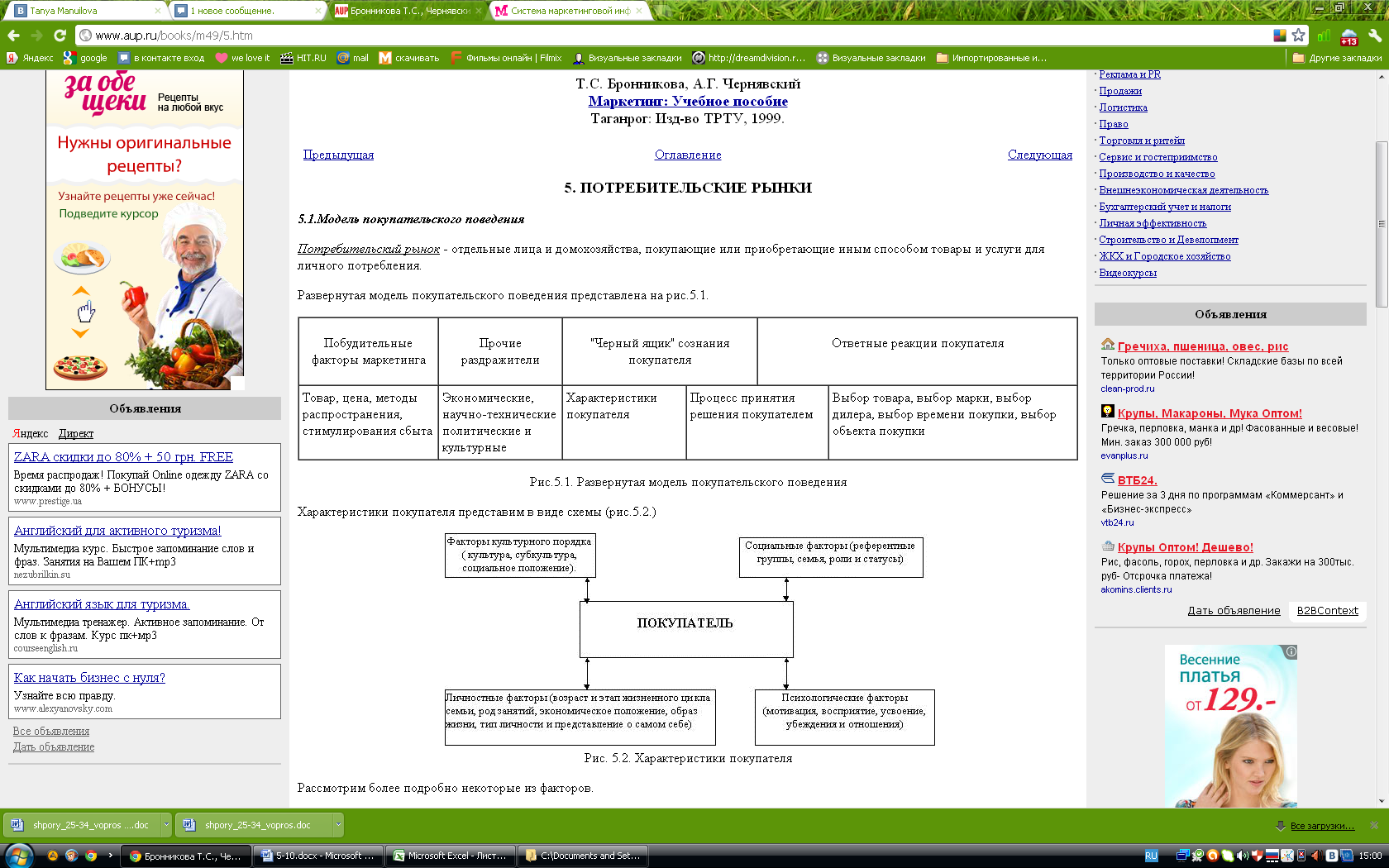Click the 'за обе щеки' recipes banner
This screenshot has width=1389, height=868.
(145, 230)
